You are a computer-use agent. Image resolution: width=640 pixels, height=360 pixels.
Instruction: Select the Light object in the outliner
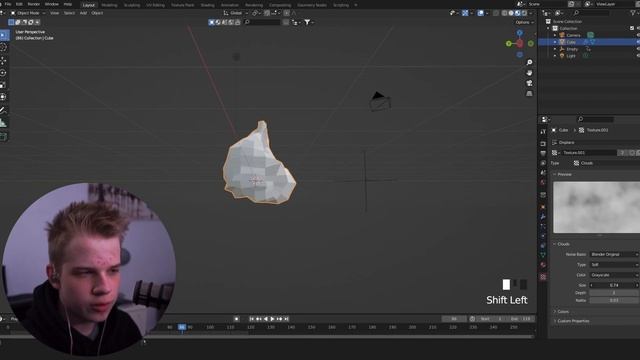[571, 56]
